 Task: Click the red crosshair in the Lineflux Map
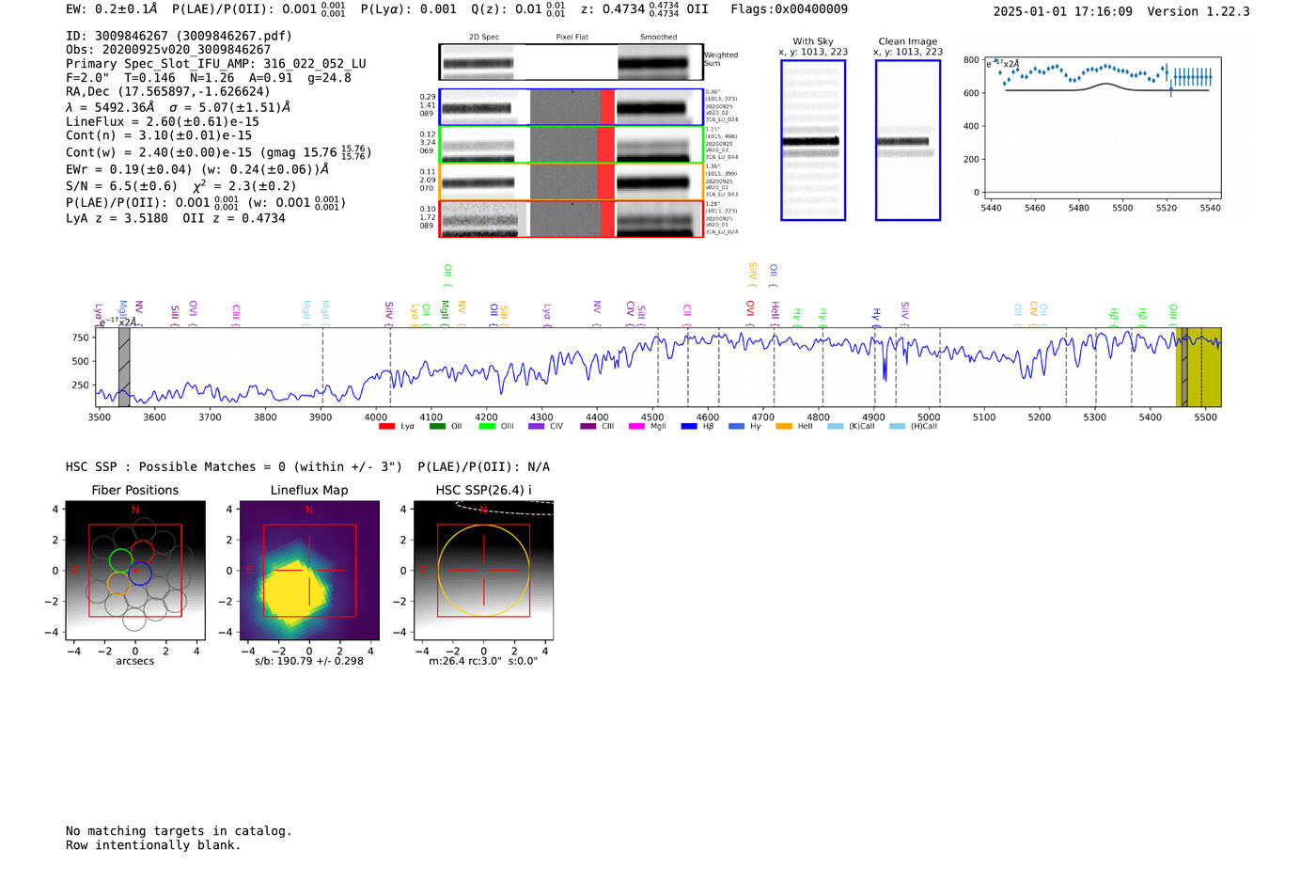pyautogui.click(x=309, y=571)
